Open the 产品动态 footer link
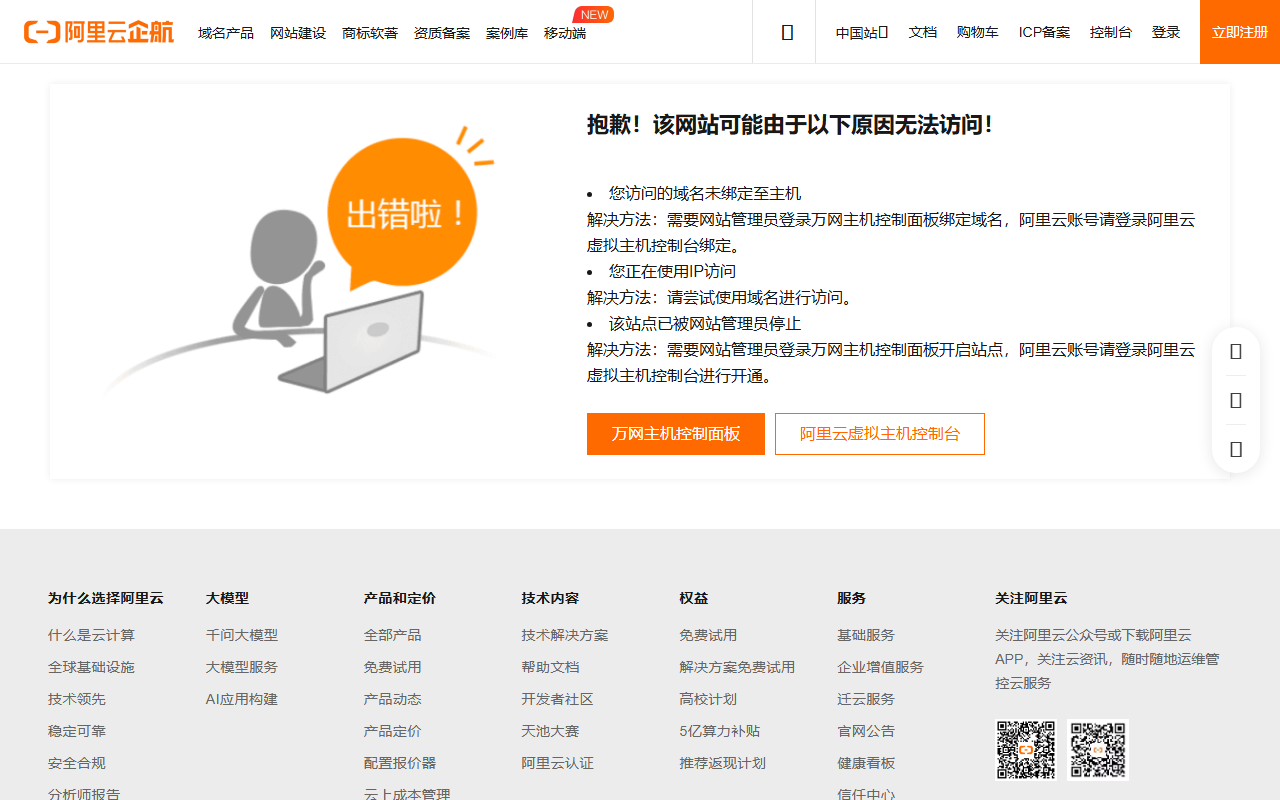This screenshot has width=1280, height=800. (393, 699)
